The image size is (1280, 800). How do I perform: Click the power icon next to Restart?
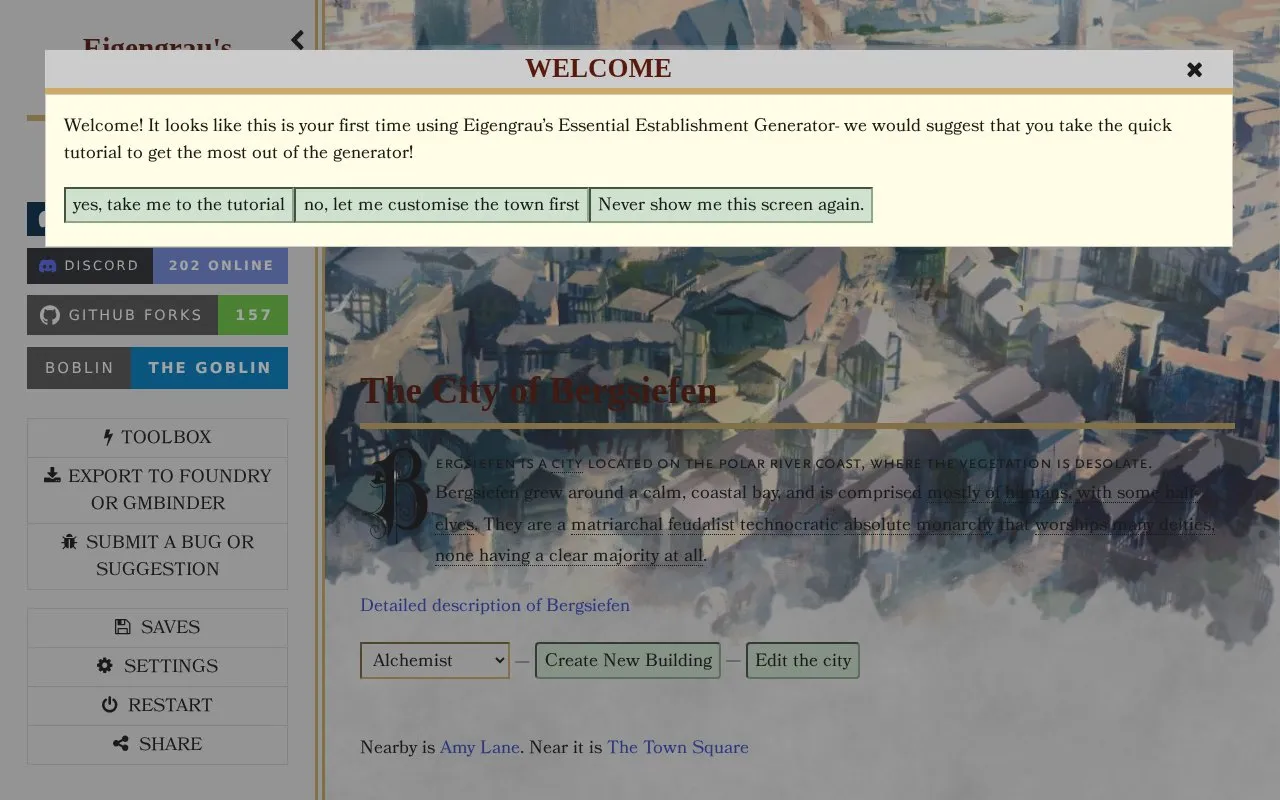(x=110, y=705)
